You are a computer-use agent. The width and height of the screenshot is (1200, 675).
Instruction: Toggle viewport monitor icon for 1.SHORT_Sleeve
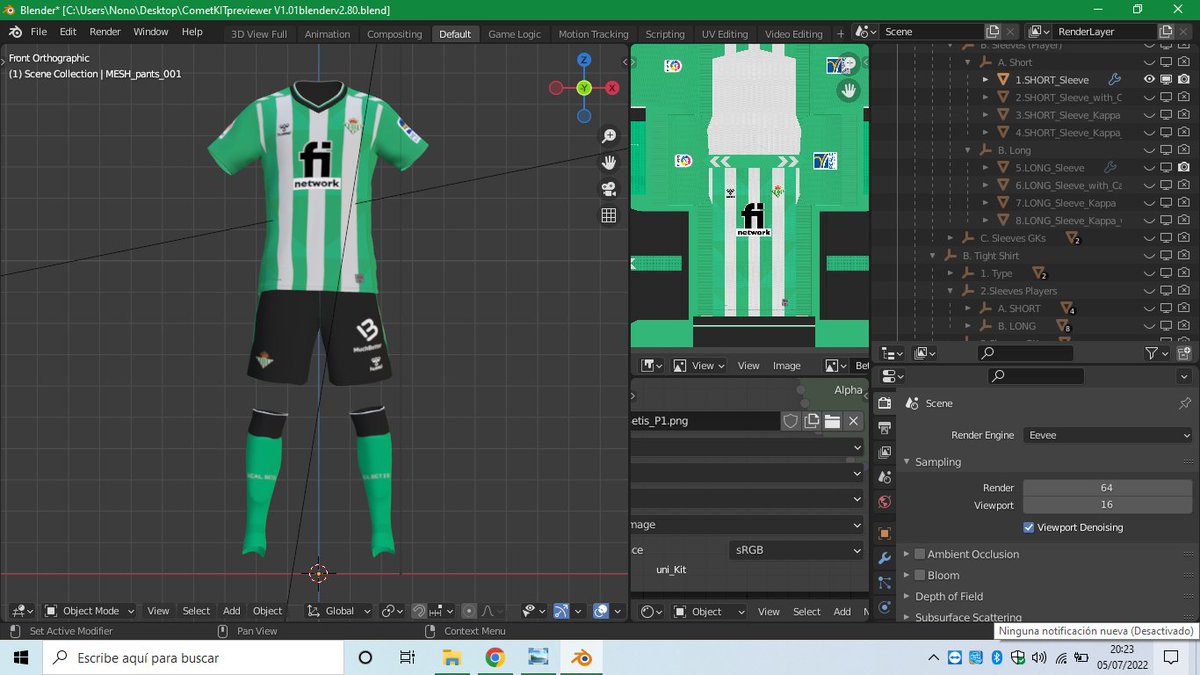1167,80
